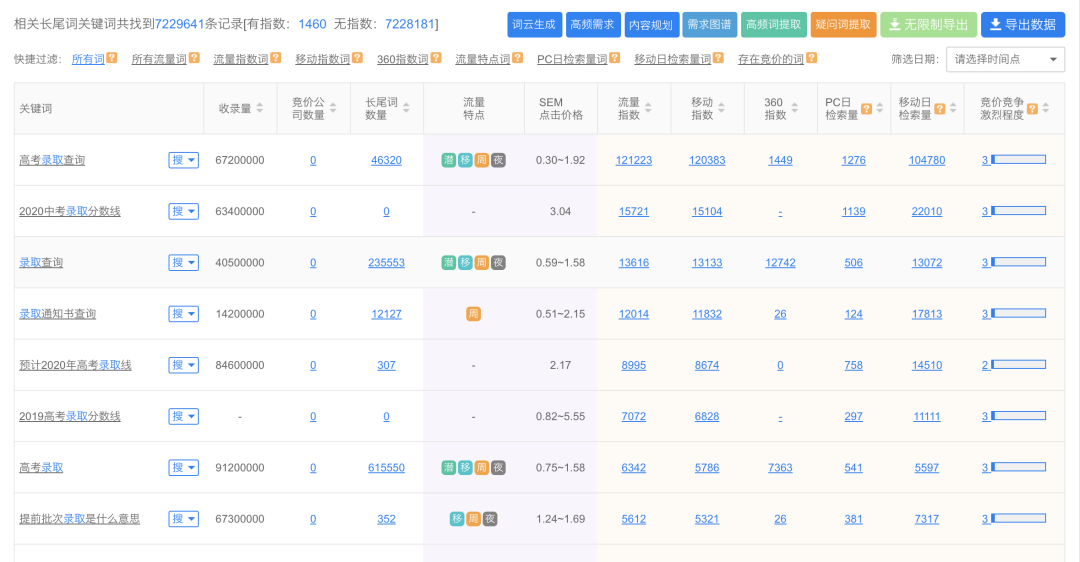Click 移 traffic tag in 提前批次录取是什么意思 row
The height and width of the screenshot is (562, 1080).
click(457, 519)
